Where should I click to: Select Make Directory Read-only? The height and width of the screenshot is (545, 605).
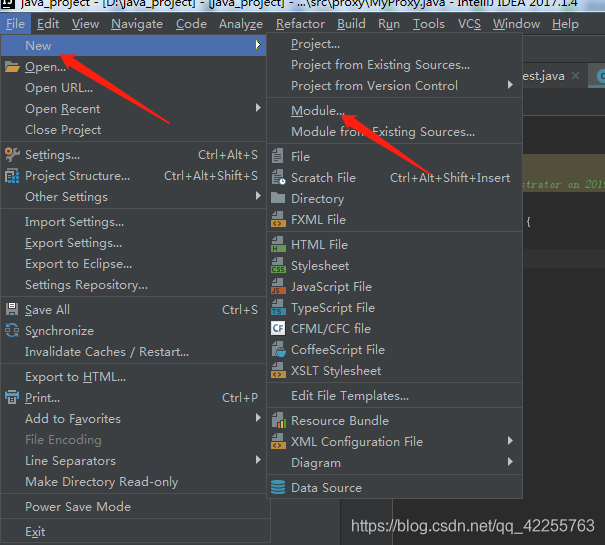point(134,482)
